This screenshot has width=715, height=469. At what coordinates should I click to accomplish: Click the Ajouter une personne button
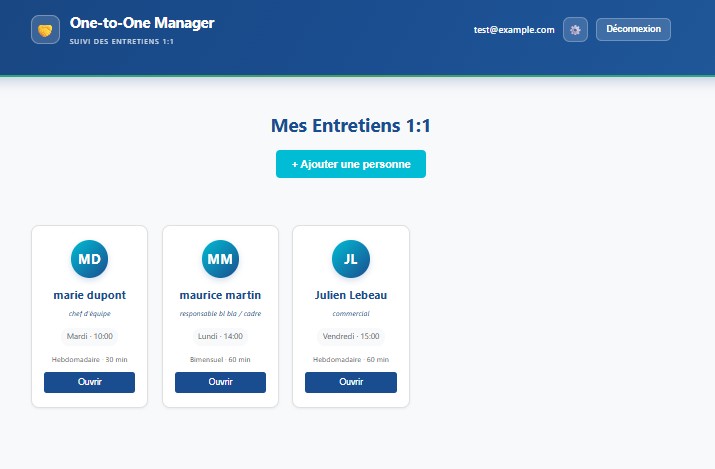point(351,164)
